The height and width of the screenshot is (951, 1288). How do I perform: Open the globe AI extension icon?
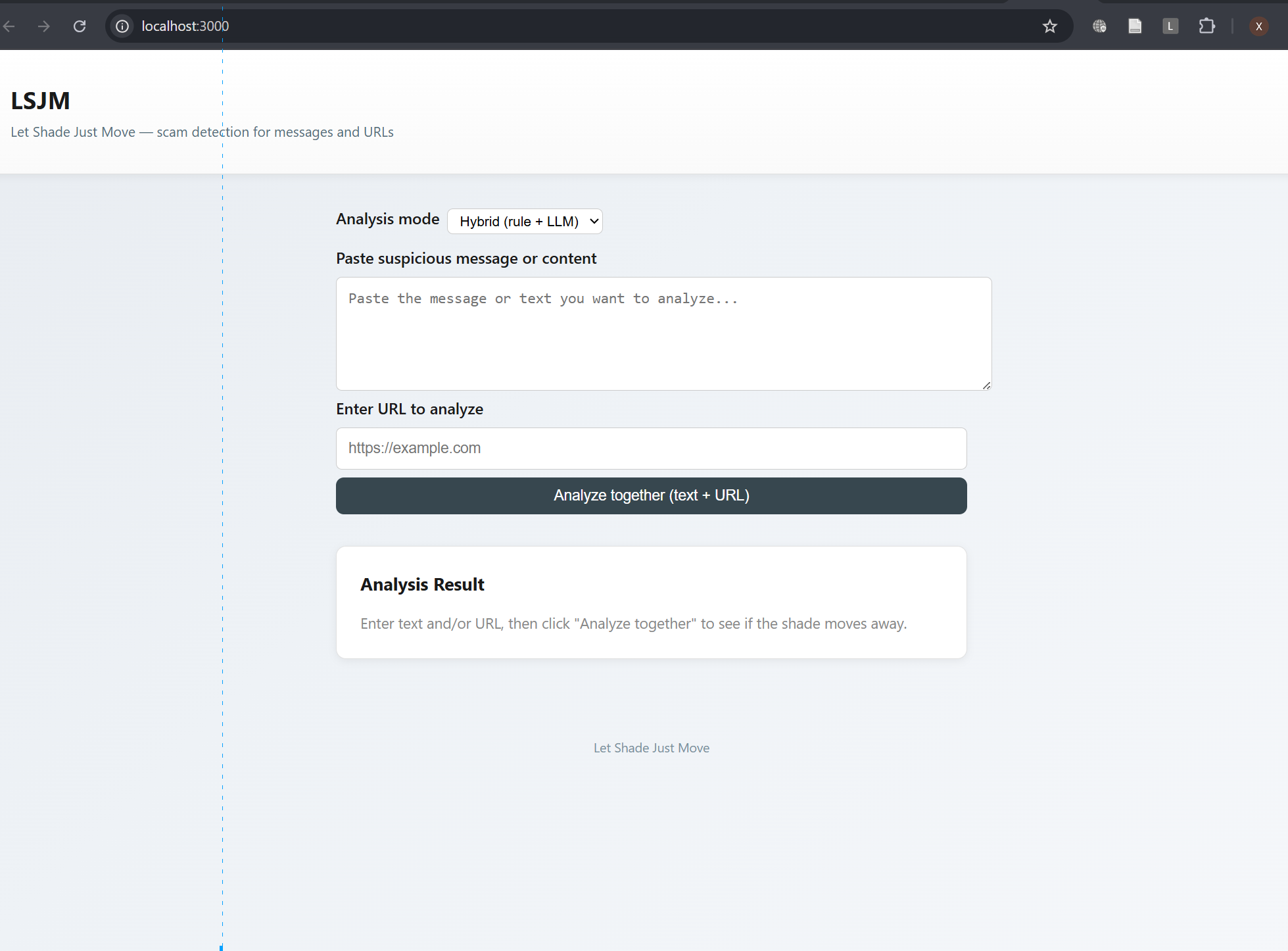1099,26
